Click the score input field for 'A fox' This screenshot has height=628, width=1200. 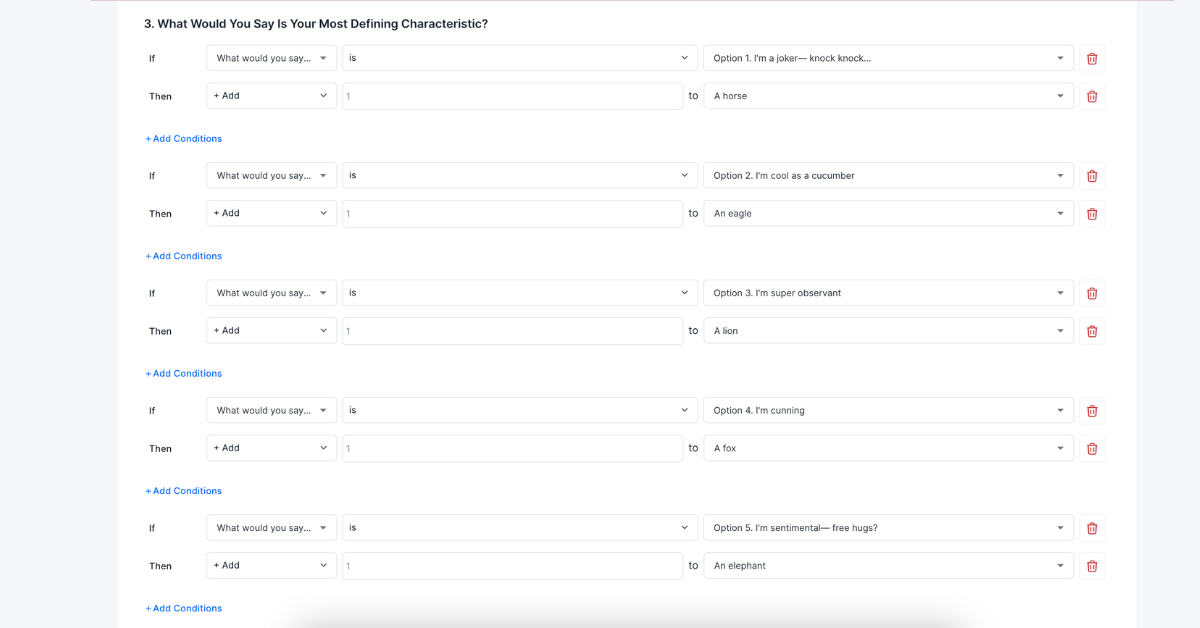pyautogui.click(x=513, y=449)
